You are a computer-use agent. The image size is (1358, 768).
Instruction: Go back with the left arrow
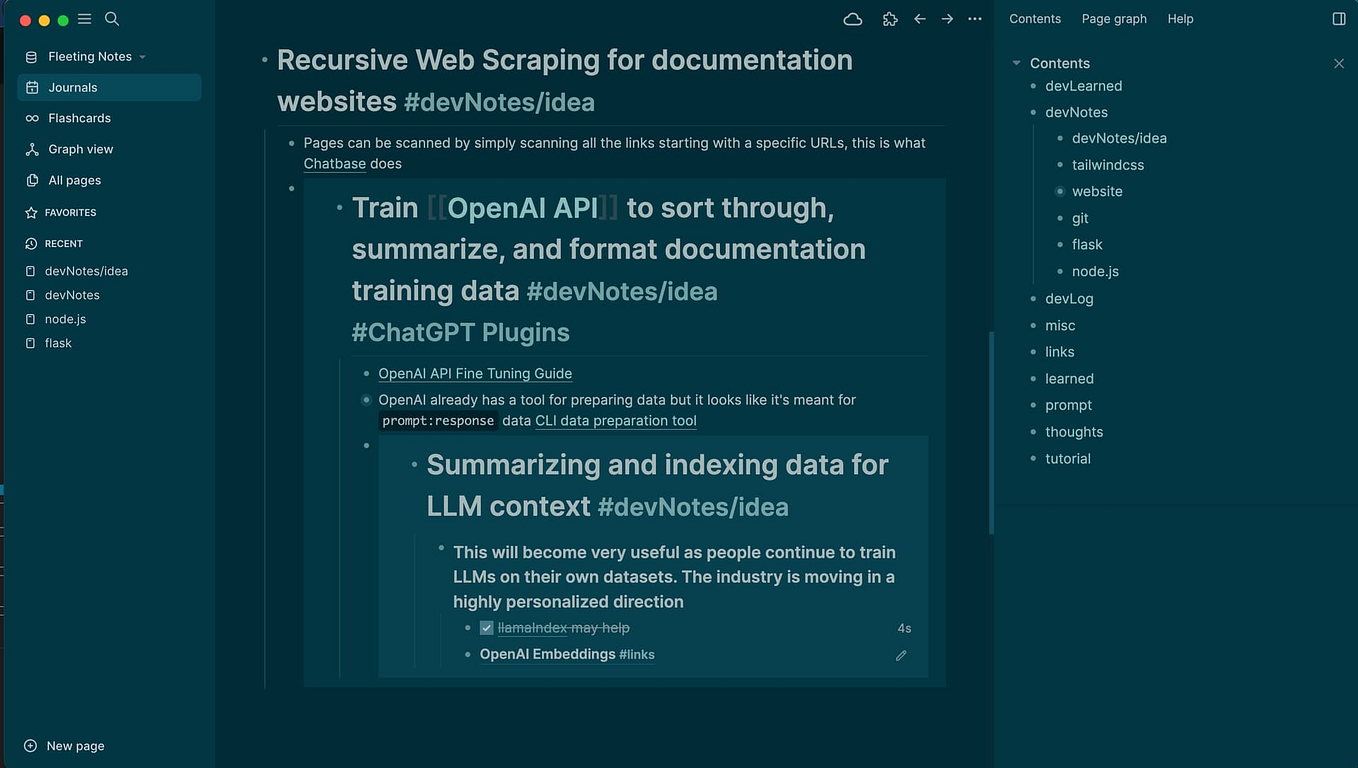click(920, 19)
